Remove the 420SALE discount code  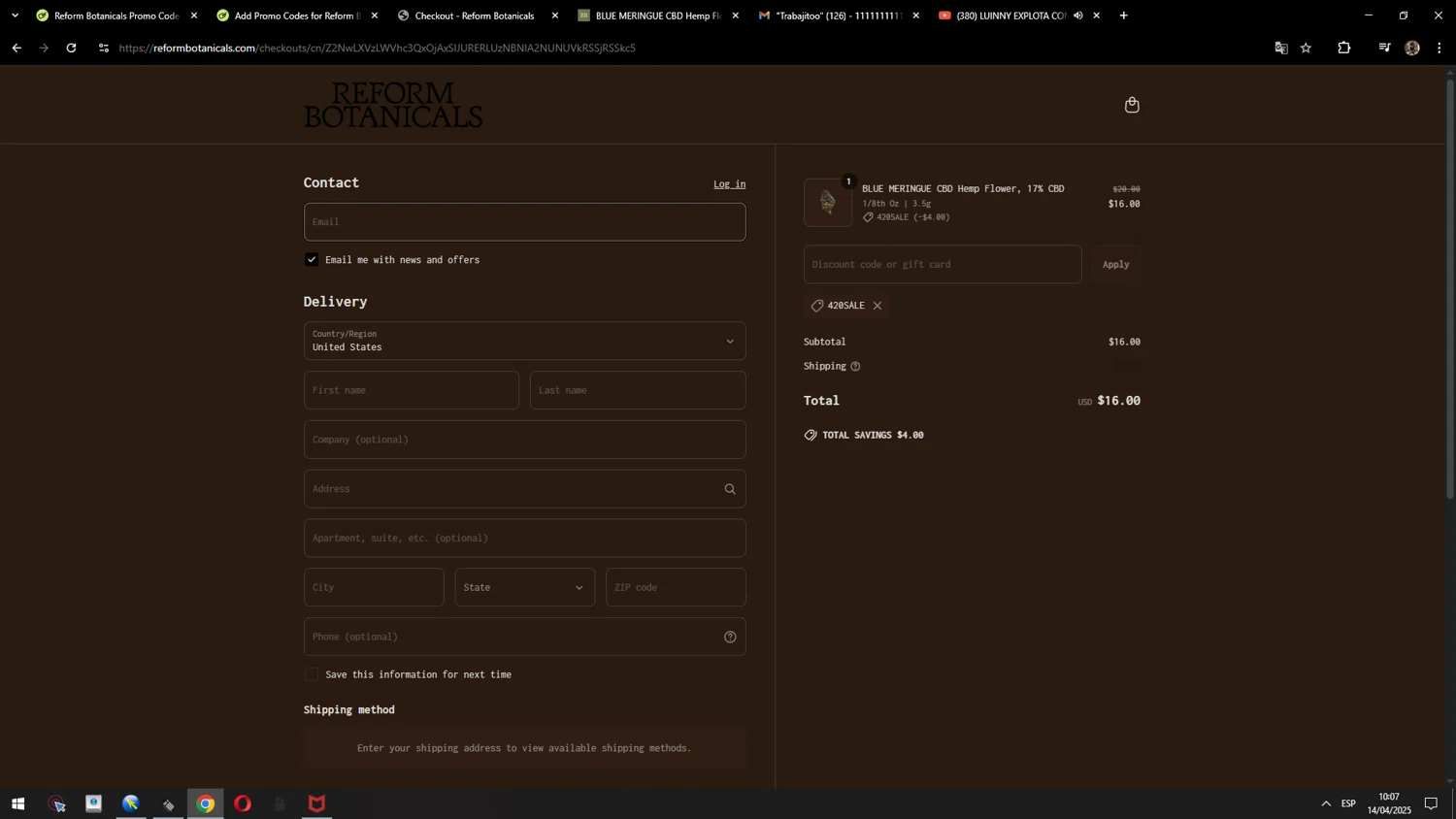tap(877, 306)
